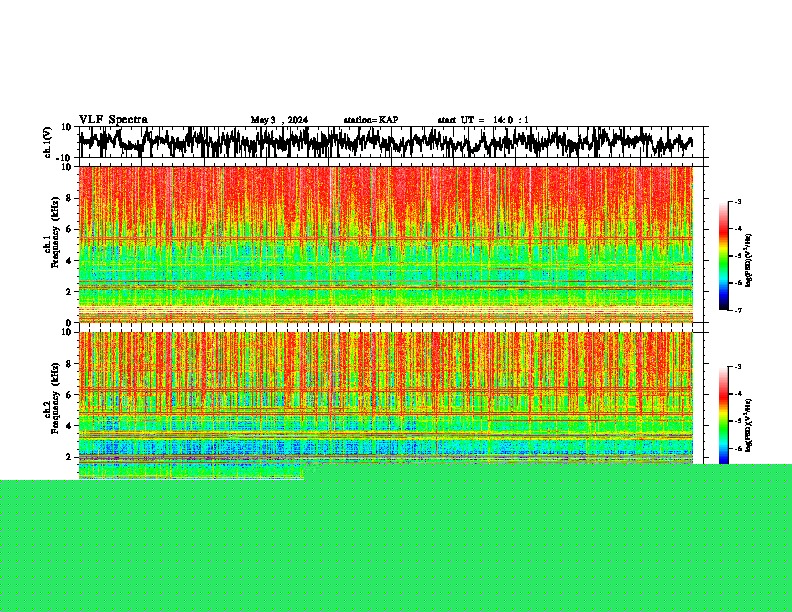Click the "6" kHz tick on ch.2 axis

pos(70,394)
